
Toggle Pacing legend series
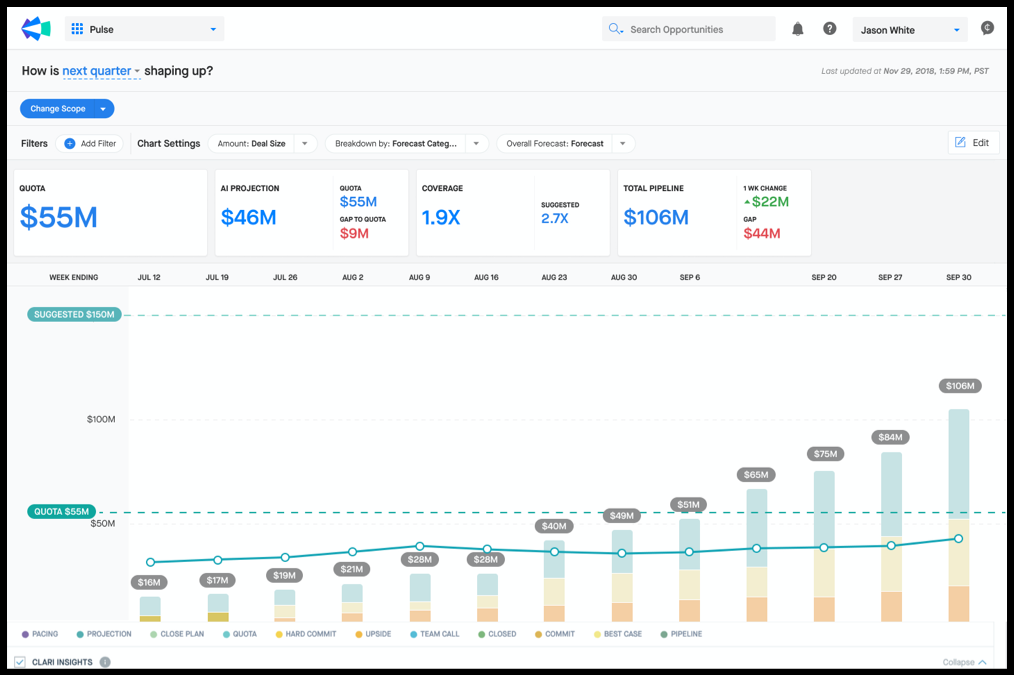point(40,634)
